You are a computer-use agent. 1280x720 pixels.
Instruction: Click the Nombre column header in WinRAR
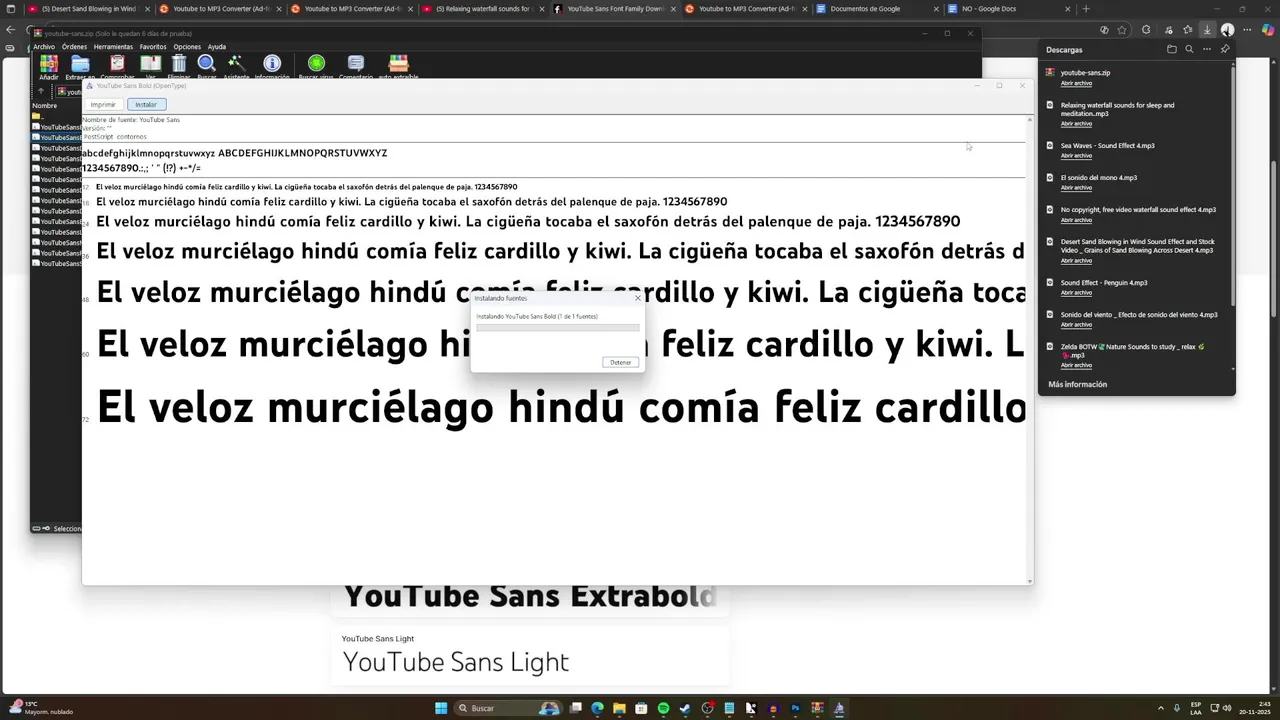[x=45, y=105]
